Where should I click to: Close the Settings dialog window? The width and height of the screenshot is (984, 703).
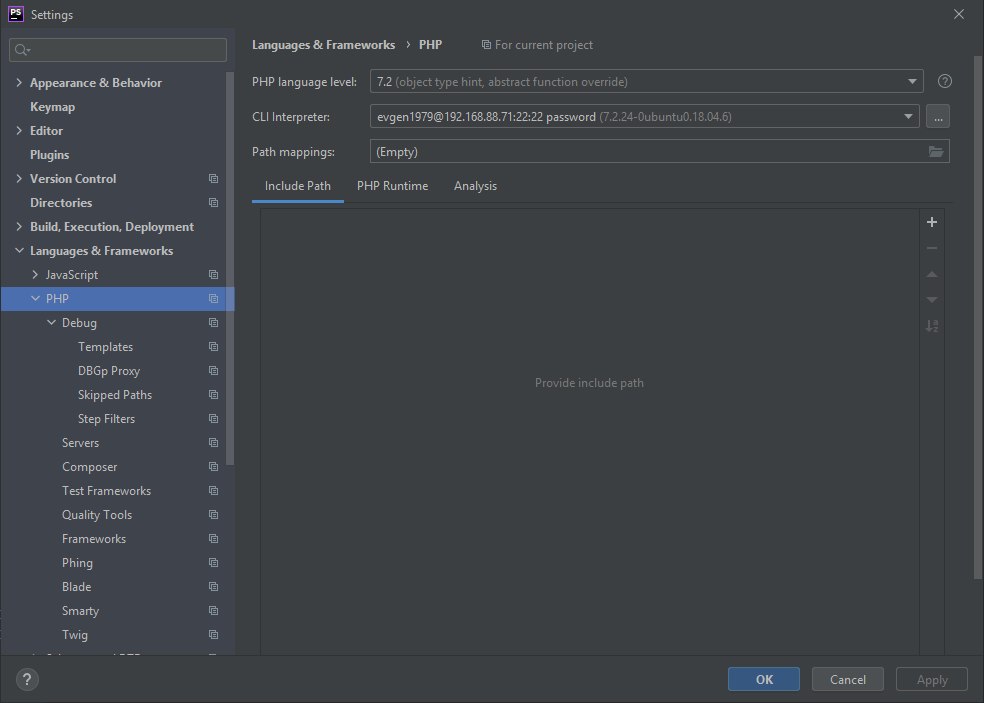click(959, 14)
